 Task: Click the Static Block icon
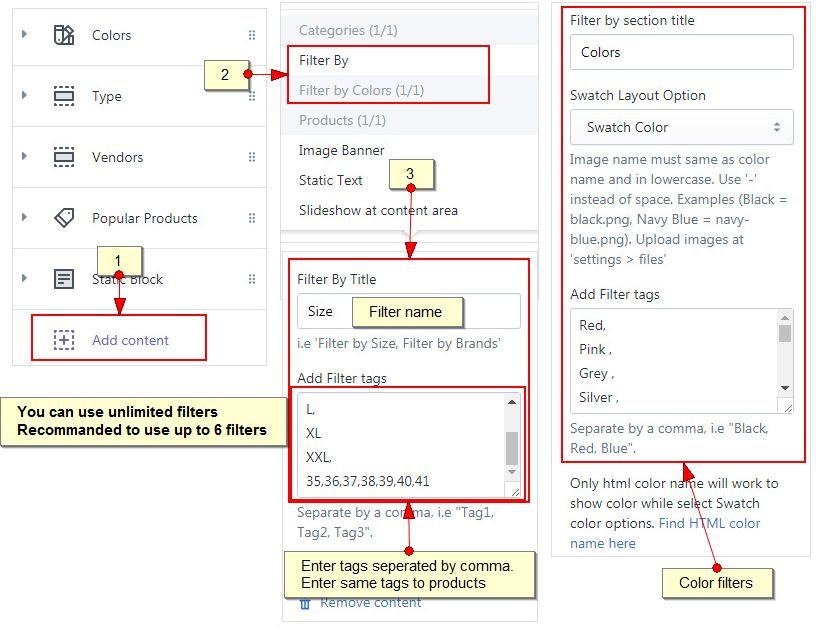[x=64, y=279]
